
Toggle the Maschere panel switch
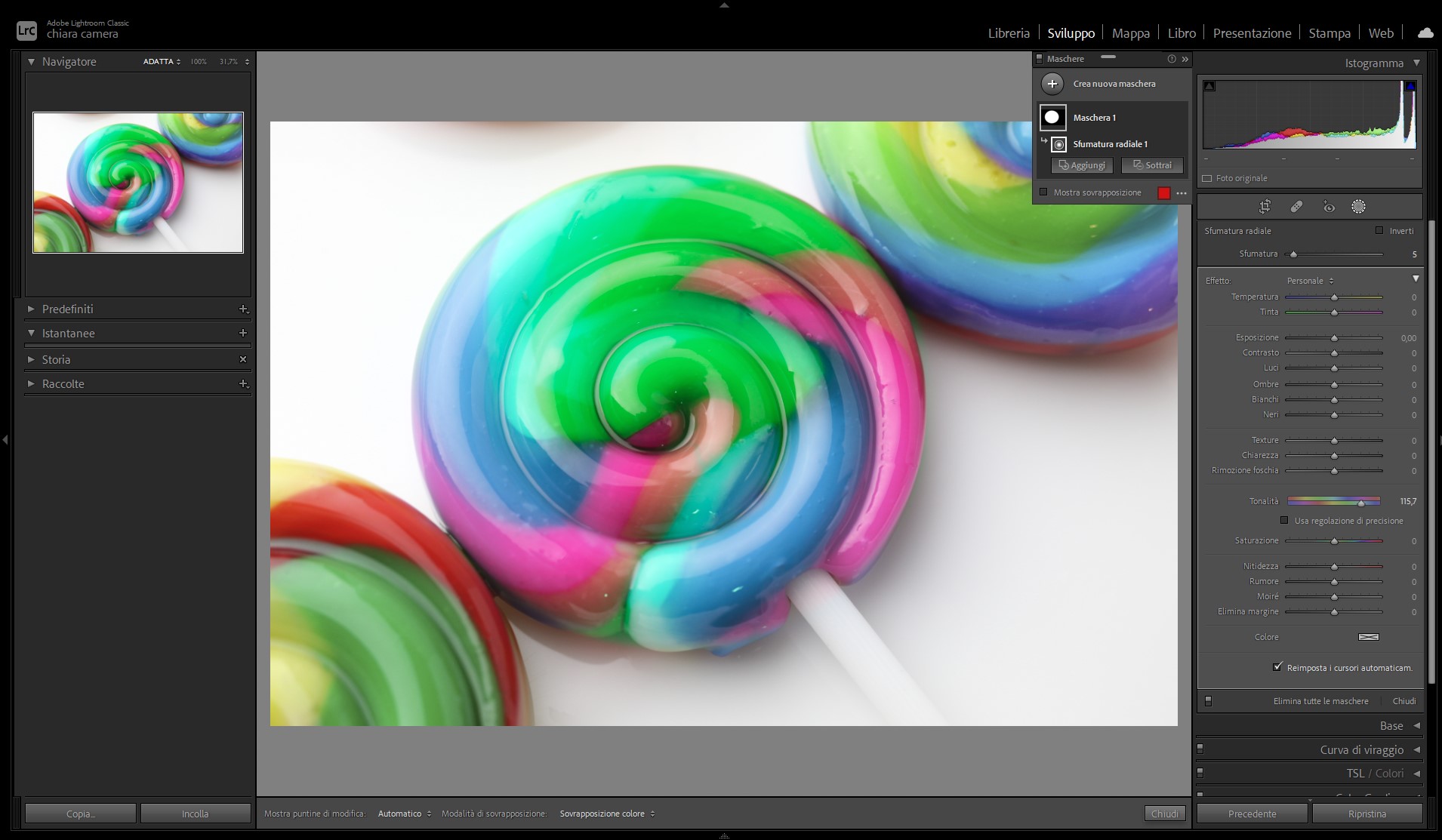click(1039, 59)
